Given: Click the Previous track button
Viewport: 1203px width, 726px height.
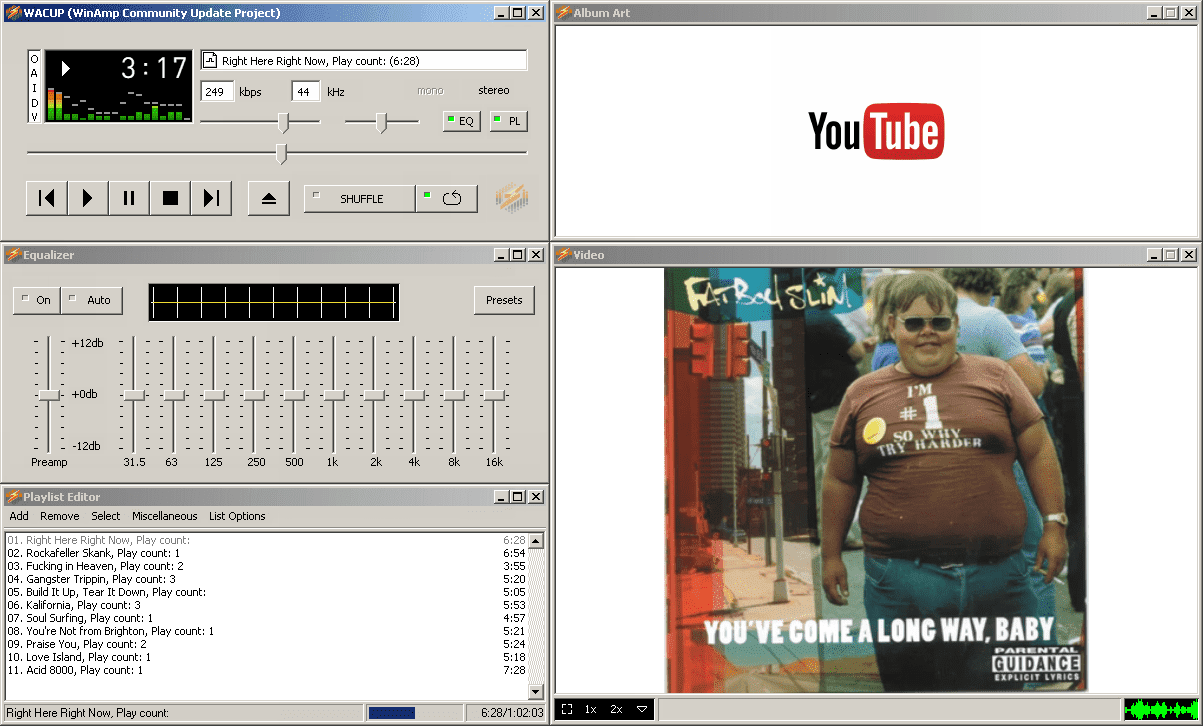Looking at the screenshot, I should pyautogui.click(x=47, y=198).
